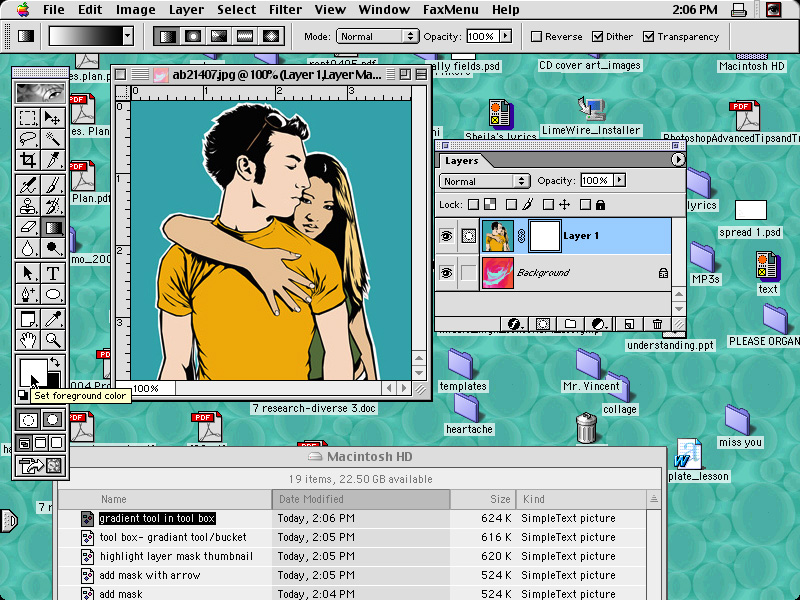Enable the Reverse checkbox
The height and width of the screenshot is (600, 800).
[x=536, y=37]
